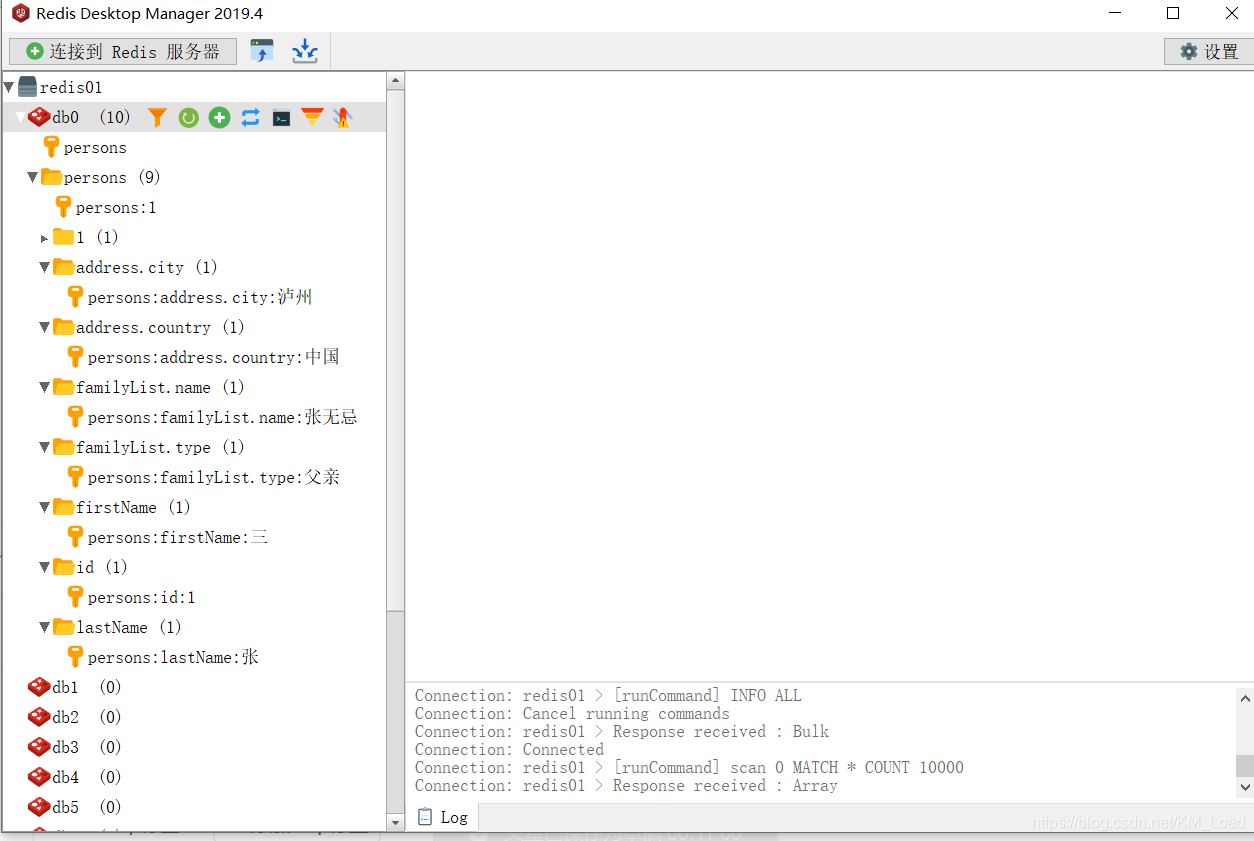Collapse the lastName (1) folder
The image size is (1254, 841).
45,627
